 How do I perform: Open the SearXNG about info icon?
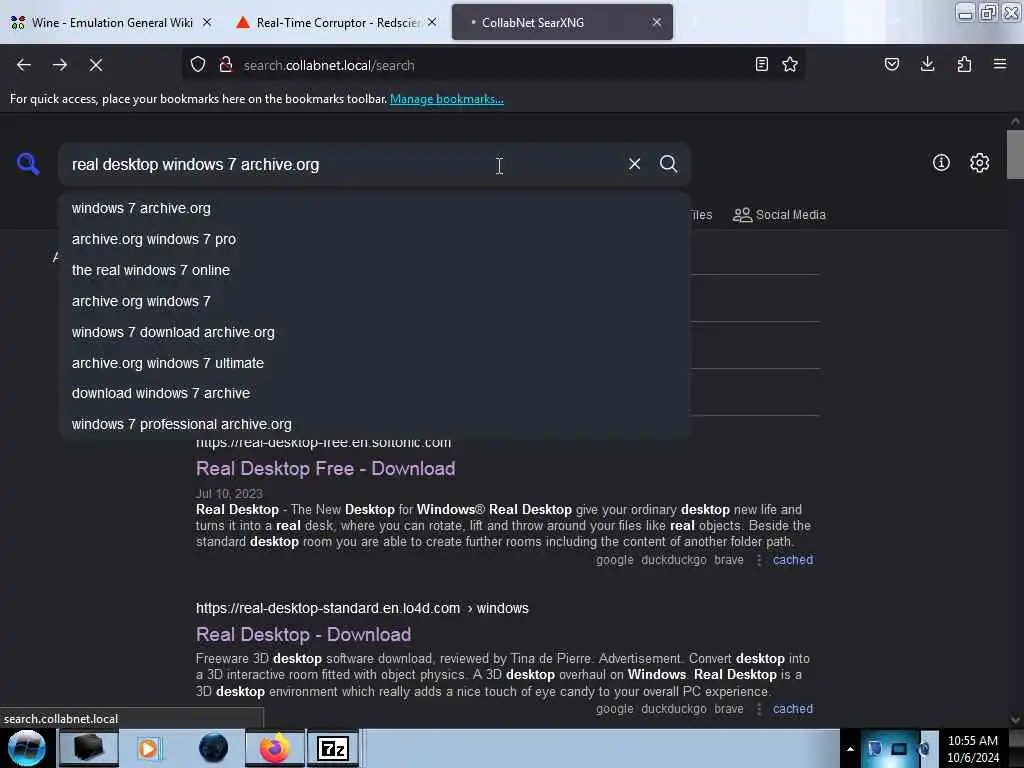coord(941,163)
